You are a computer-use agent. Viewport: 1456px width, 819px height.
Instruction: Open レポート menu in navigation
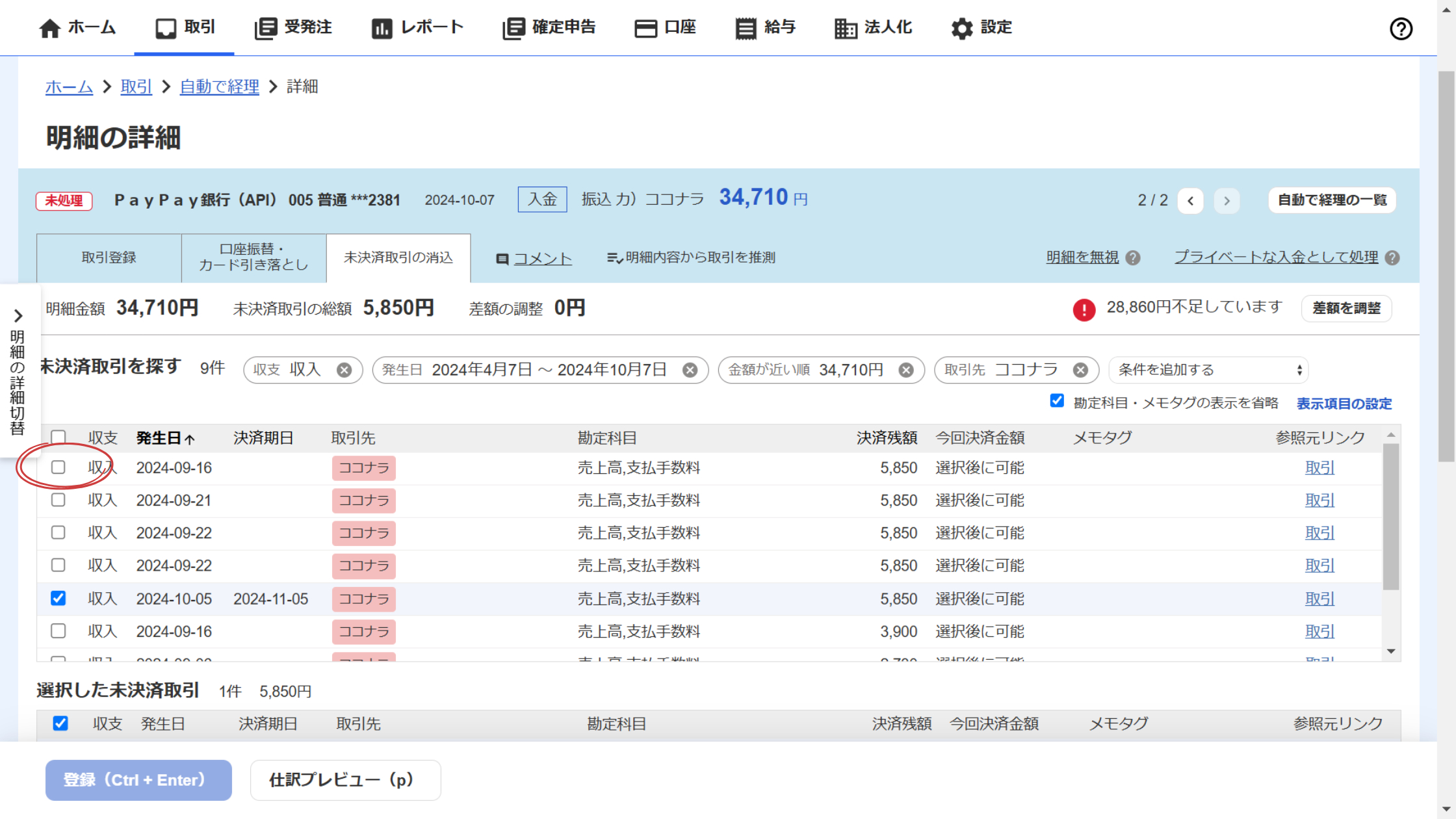(x=417, y=28)
